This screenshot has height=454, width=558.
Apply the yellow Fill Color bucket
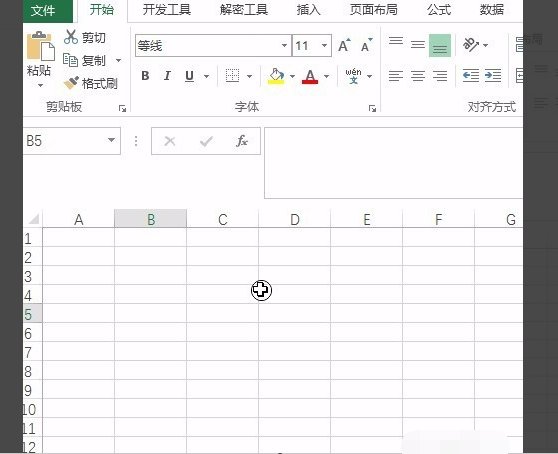(x=276, y=76)
